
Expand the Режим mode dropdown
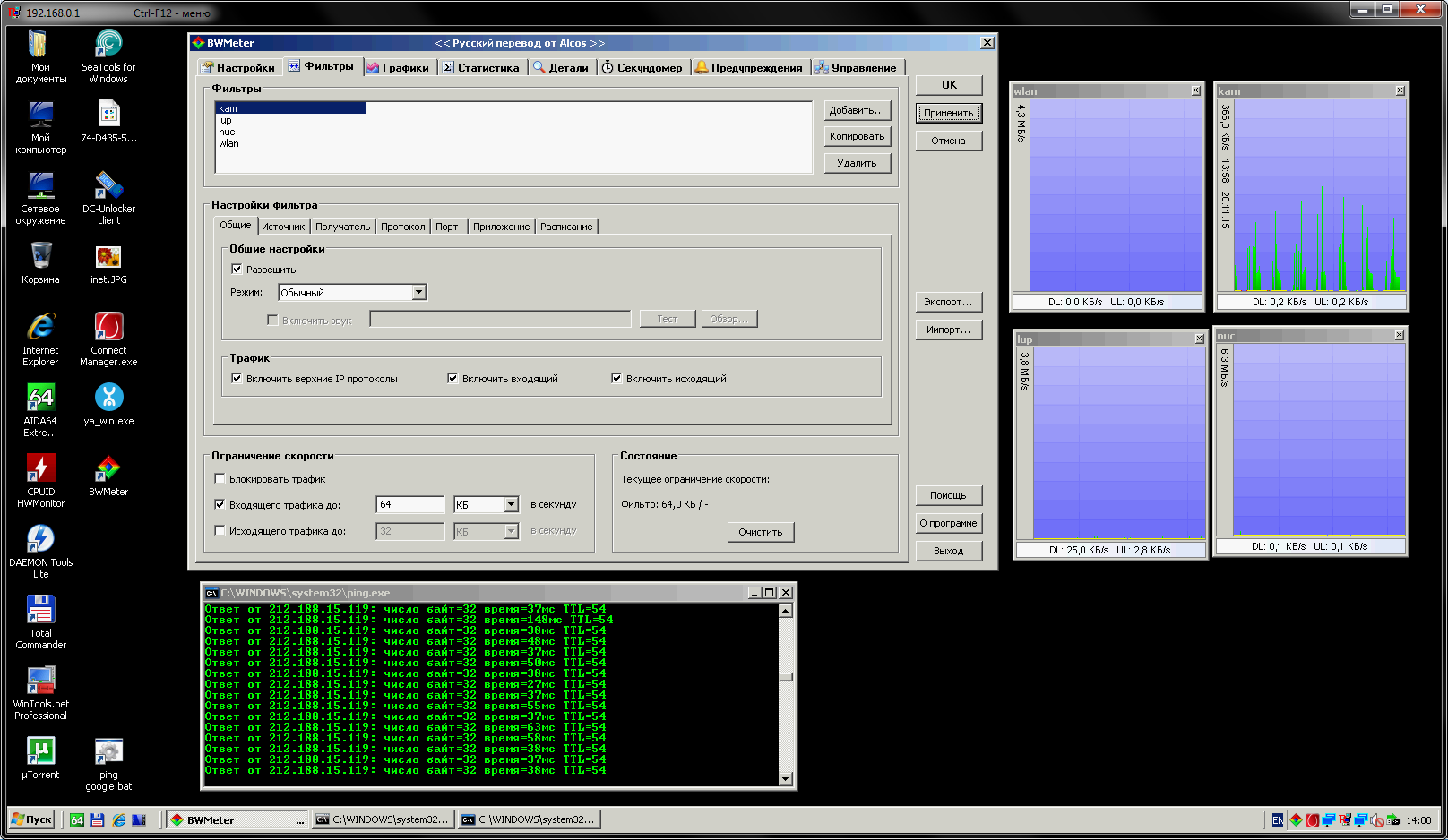tap(418, 293)
